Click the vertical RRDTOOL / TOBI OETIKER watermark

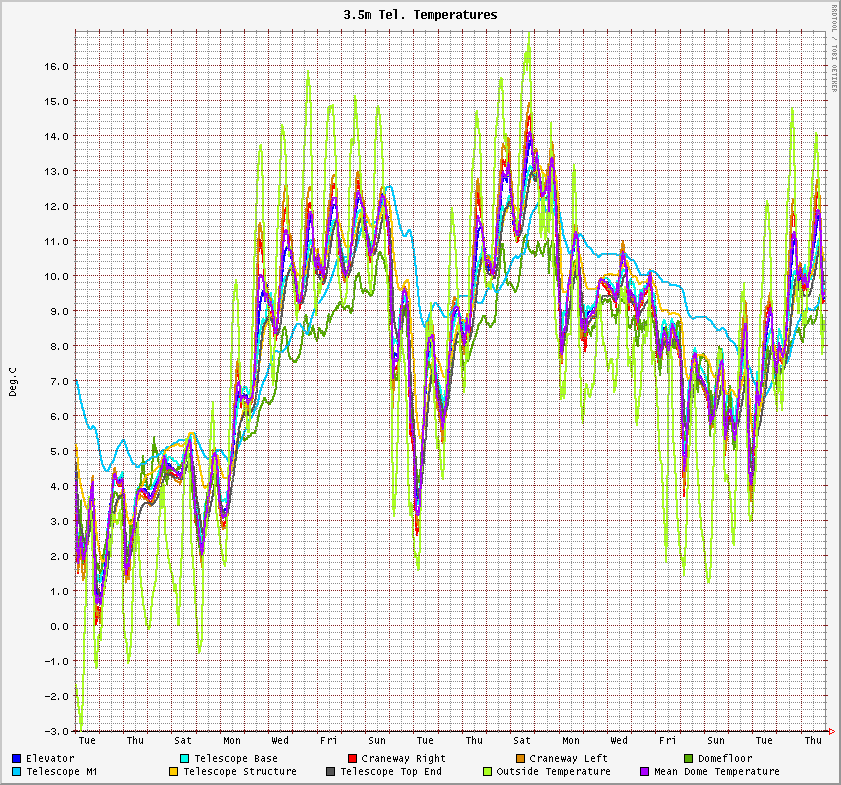coord(834,48)
